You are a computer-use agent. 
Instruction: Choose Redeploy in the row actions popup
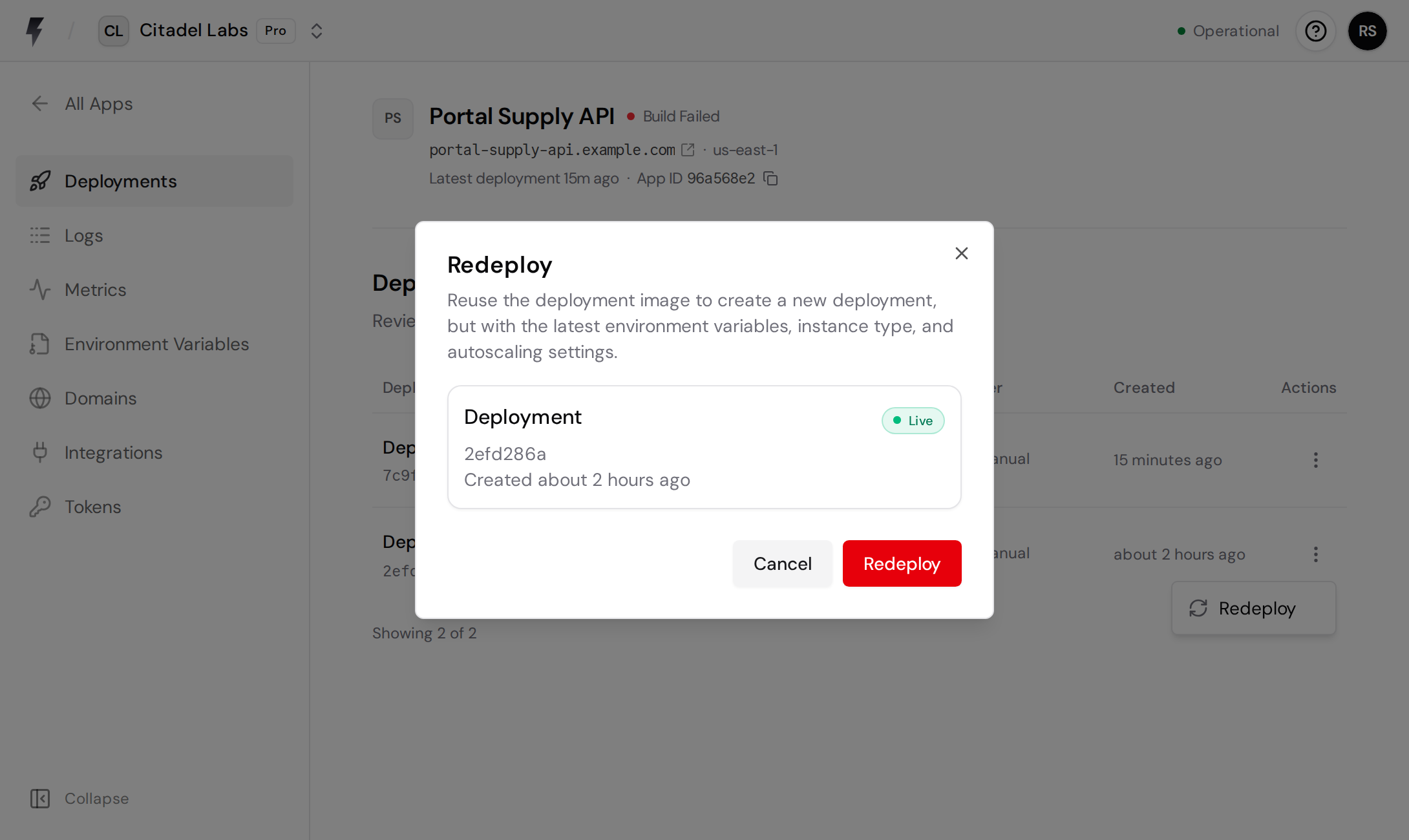click(1253, 609)
